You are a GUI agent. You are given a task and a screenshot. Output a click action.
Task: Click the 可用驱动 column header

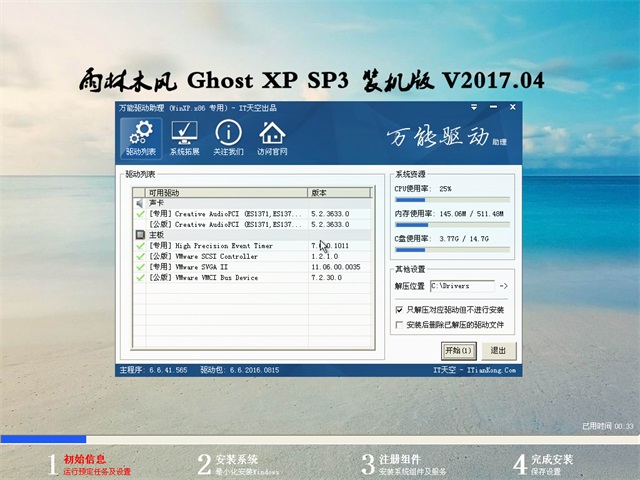[x=225, y=192]
